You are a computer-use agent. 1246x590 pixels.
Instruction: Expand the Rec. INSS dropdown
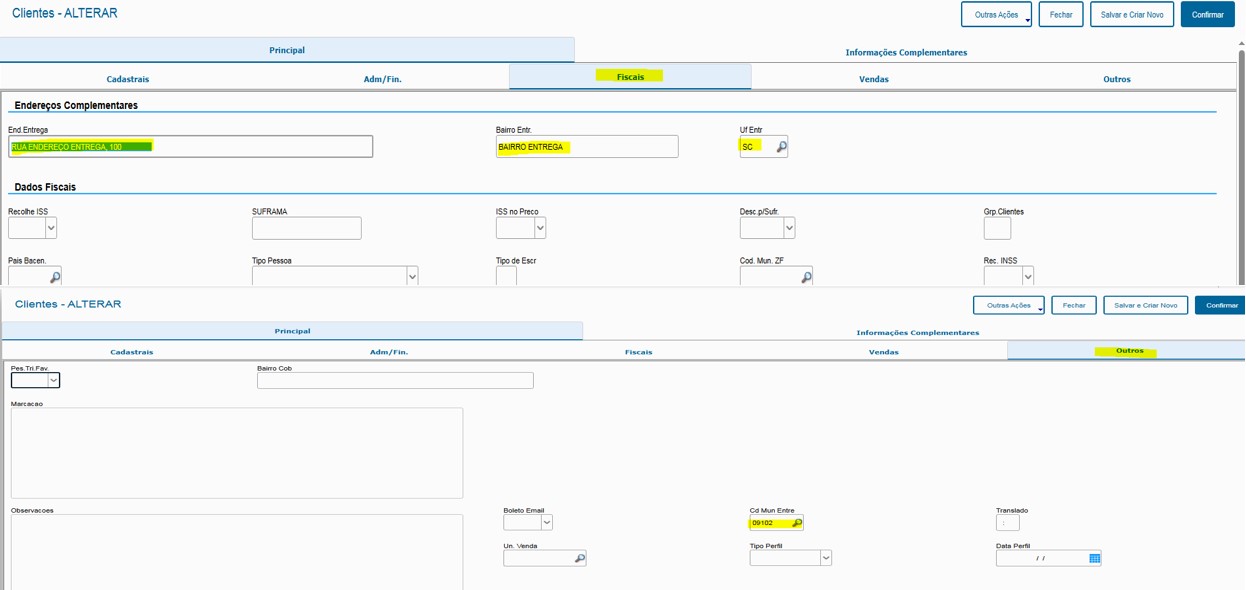point(1028,276)
